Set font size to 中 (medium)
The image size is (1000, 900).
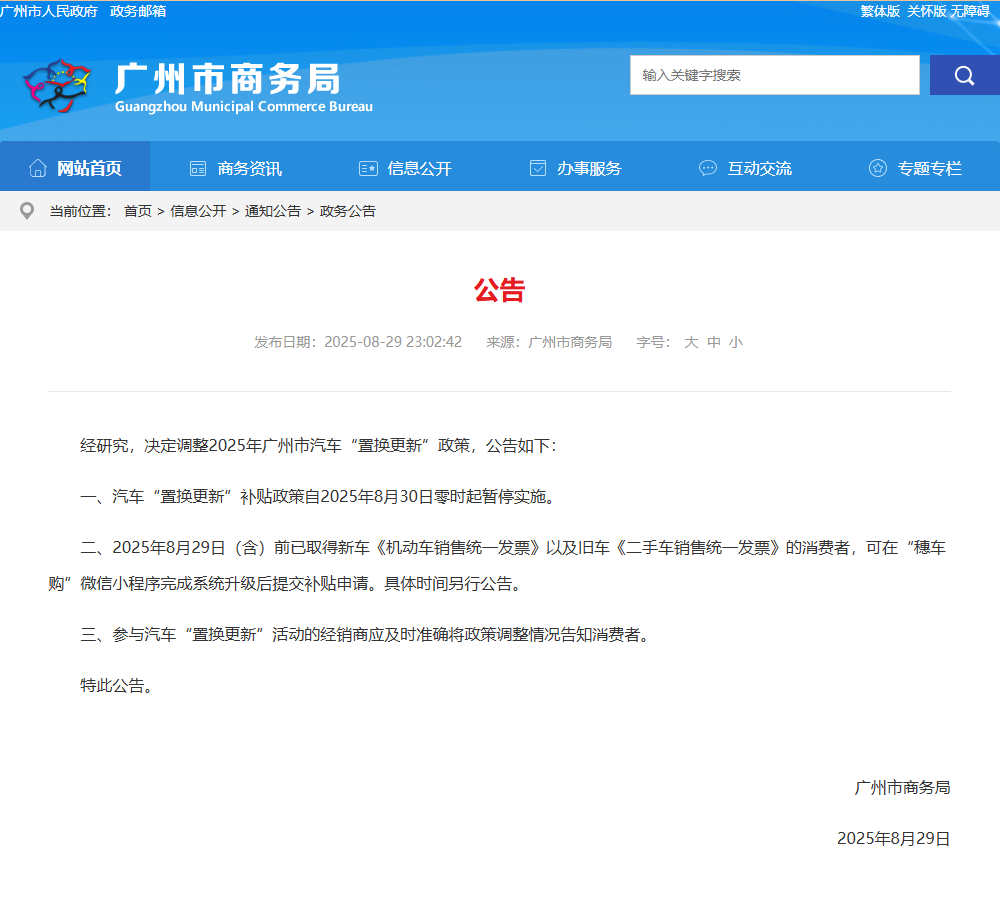tap(714, 342)
